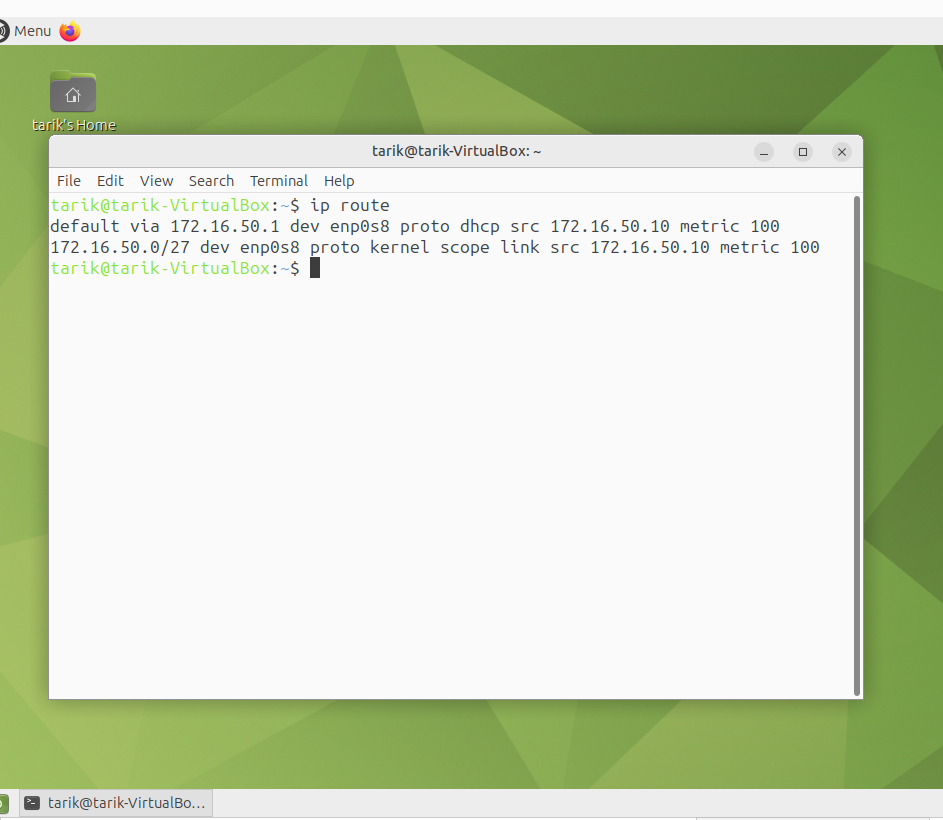Open the Search menu in terminal
The height and width of the screenshot is (820, 943).
tap(211, 181)
